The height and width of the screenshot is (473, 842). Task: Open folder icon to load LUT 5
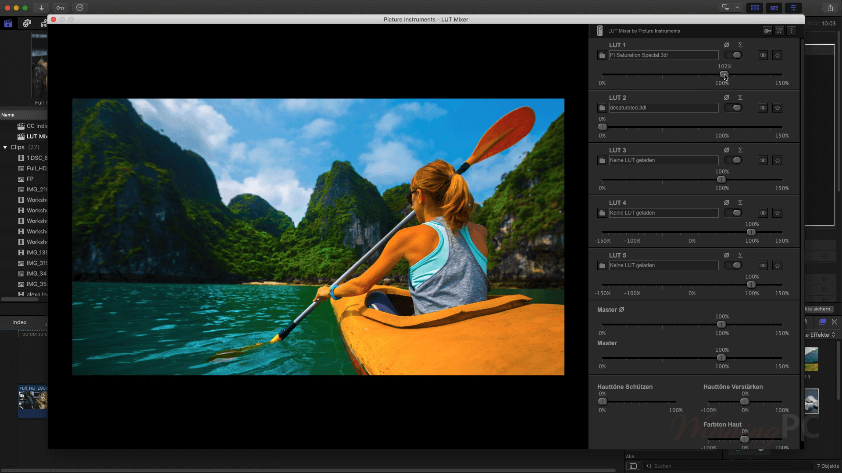[x=602, y=266]
